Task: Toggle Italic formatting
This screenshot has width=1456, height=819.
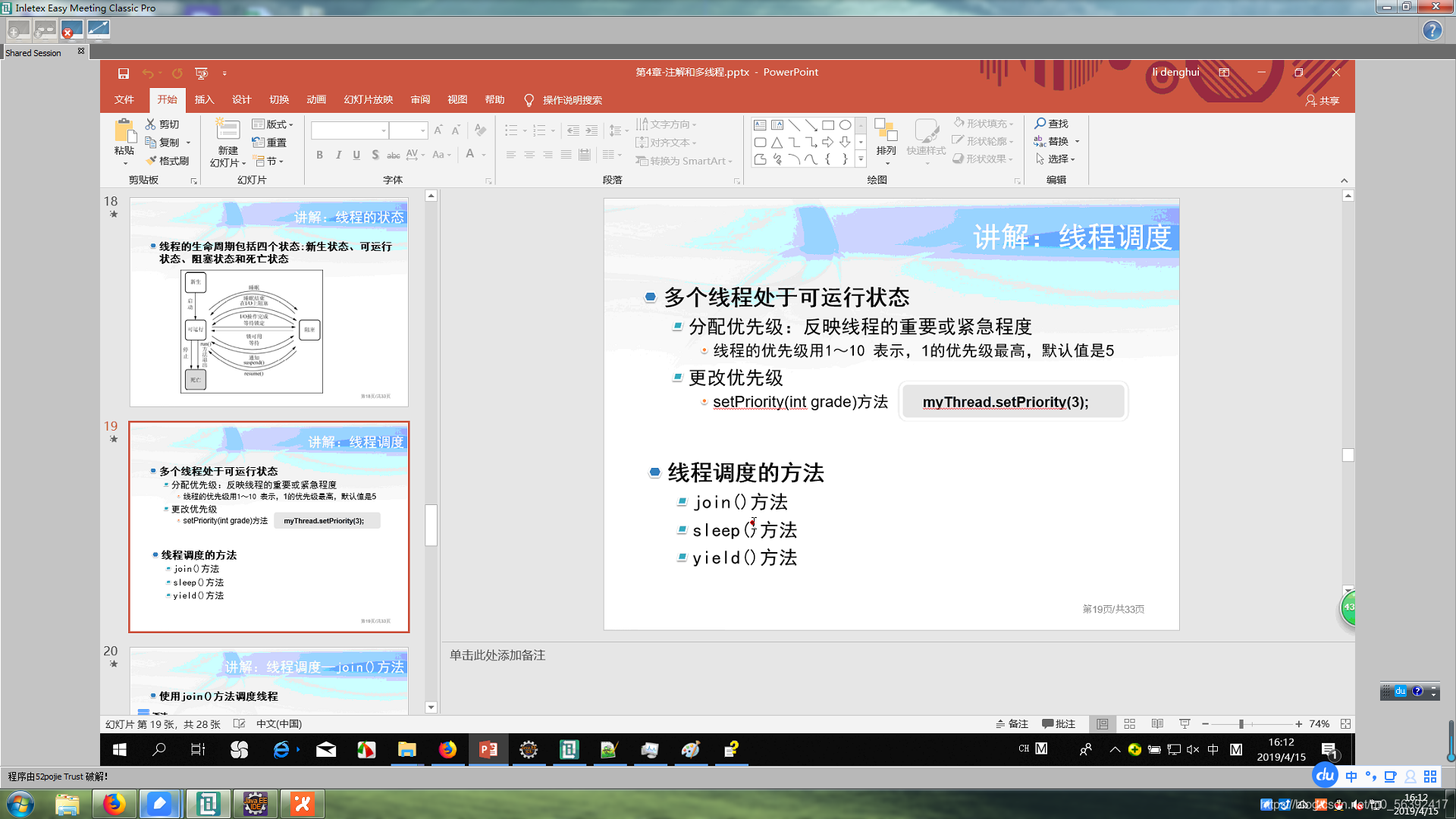Action: (338, 155)
